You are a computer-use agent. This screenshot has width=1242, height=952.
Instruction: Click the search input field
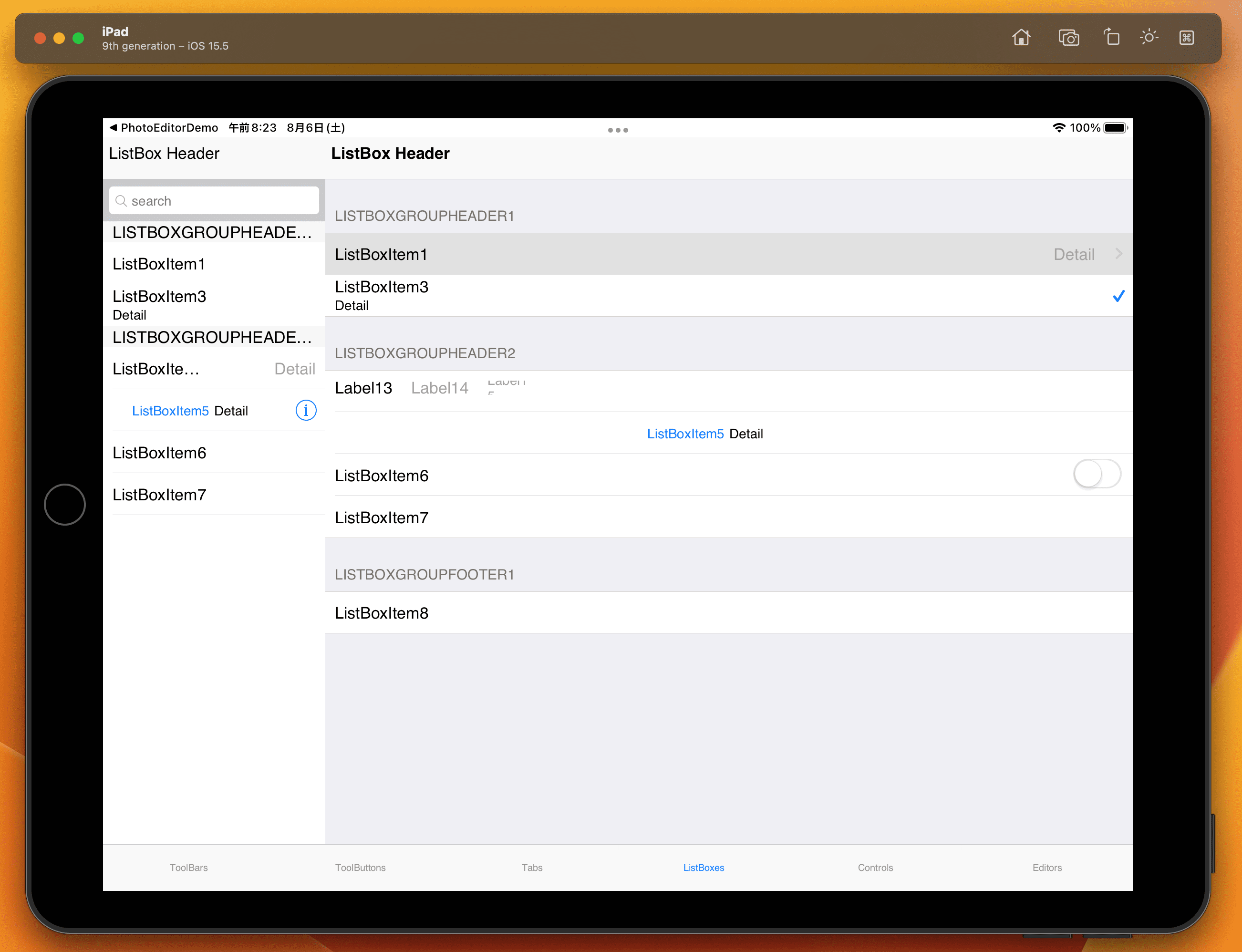(214, 201)
